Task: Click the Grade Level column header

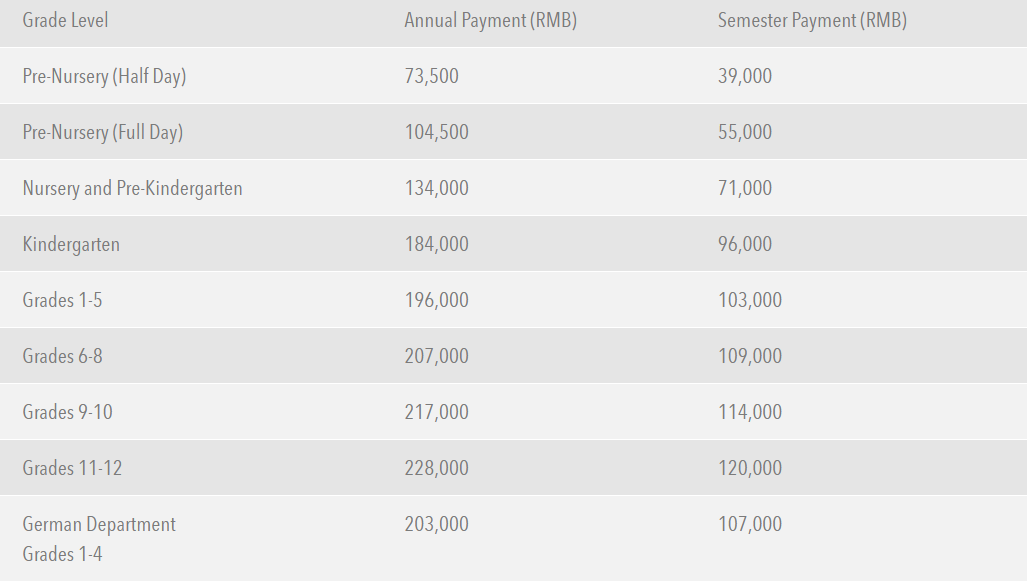Action: tap(65, 20)
